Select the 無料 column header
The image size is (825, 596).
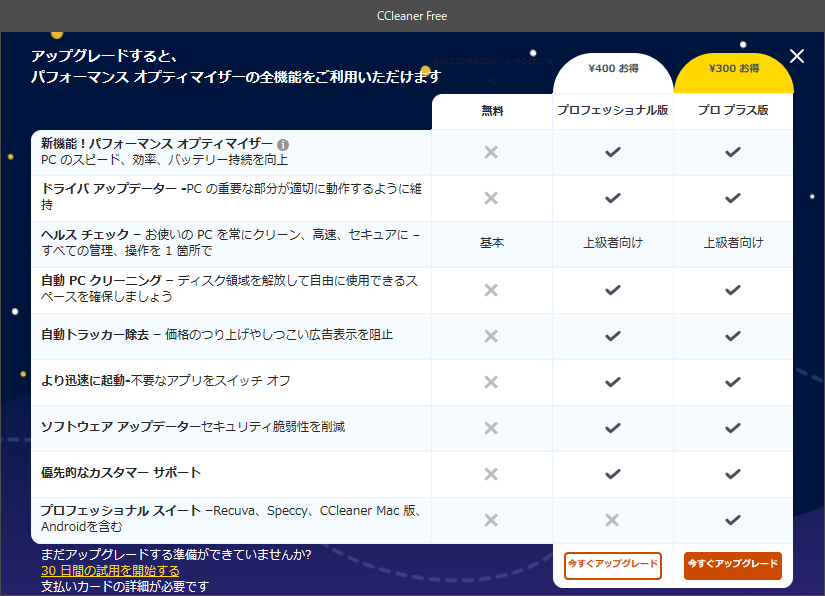pyautogui.click(x=492, y=110)
